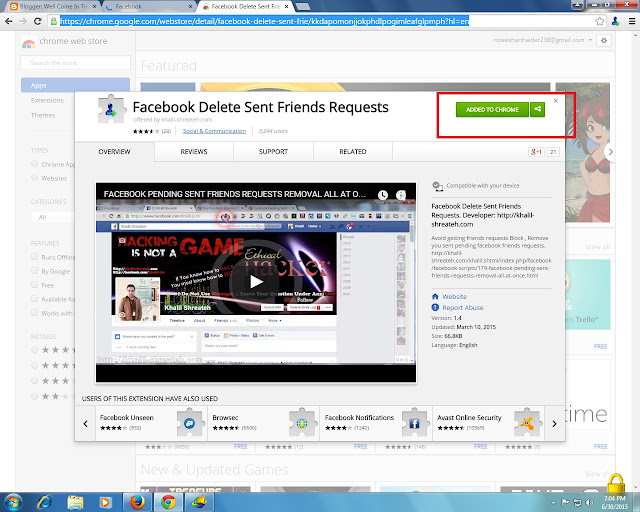Open Windows Start menu
Image resolution: width=640 pixels, height=512 pixels.
pyautogui.click(x=13, y=502)
